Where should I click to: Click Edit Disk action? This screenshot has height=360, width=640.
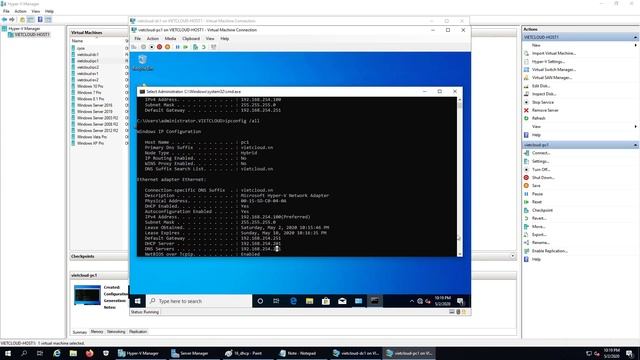541,86
